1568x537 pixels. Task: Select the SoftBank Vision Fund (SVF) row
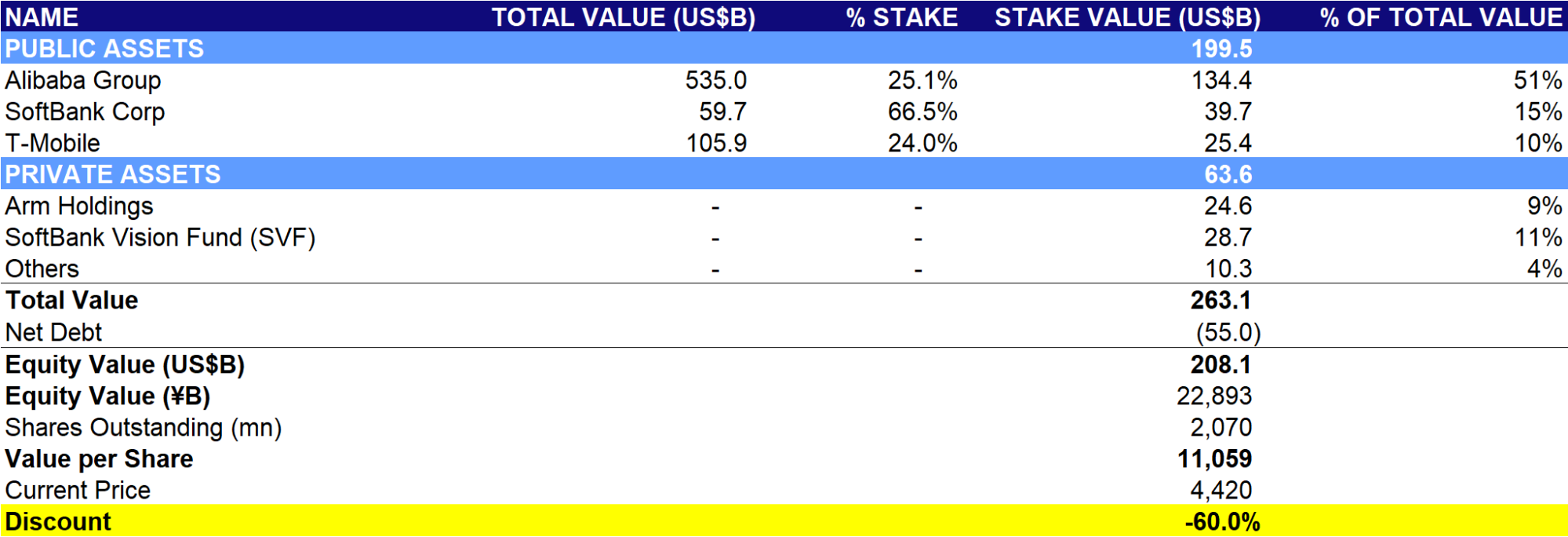(x=160, y=237)
